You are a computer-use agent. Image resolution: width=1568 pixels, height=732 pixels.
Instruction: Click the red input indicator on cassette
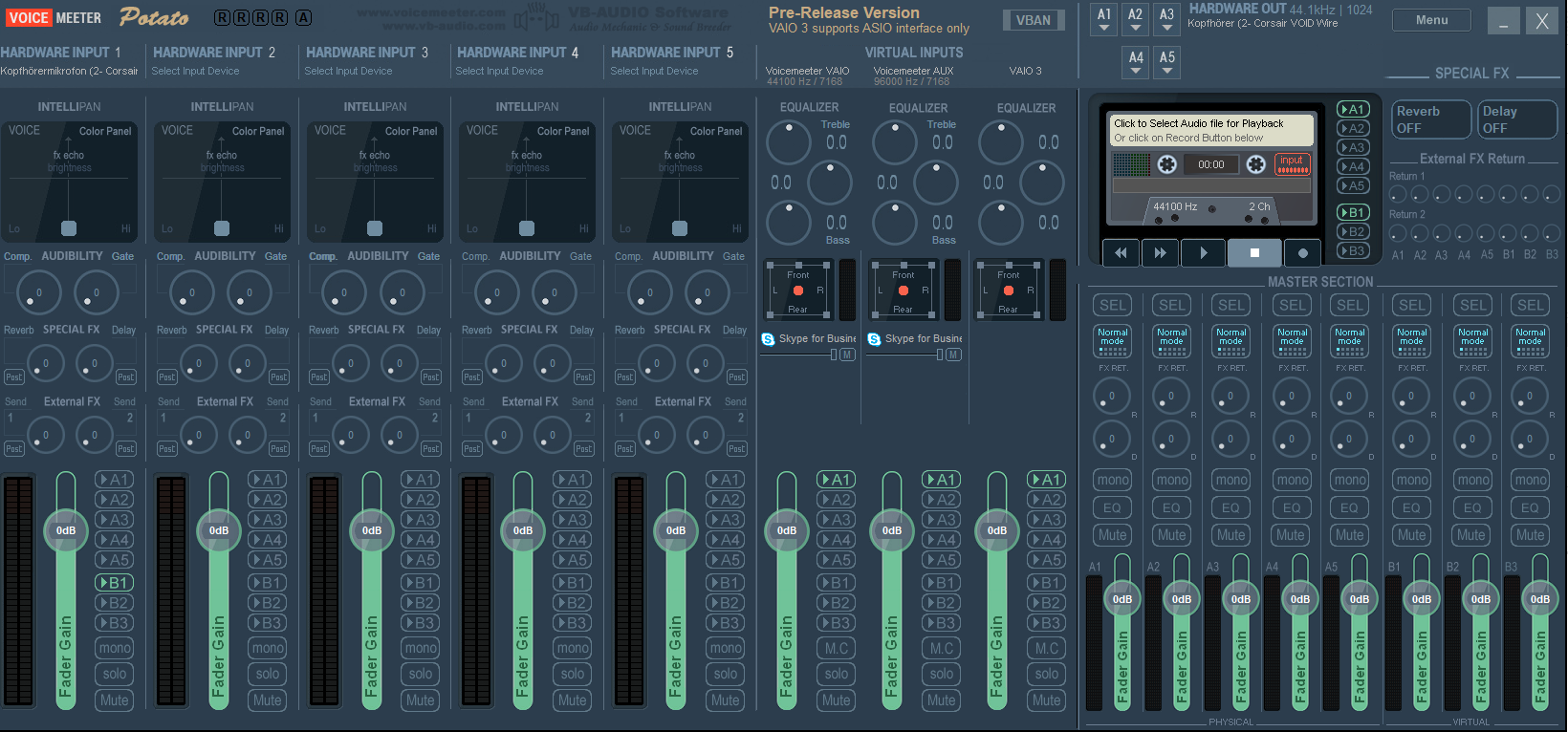[1293, 164]
